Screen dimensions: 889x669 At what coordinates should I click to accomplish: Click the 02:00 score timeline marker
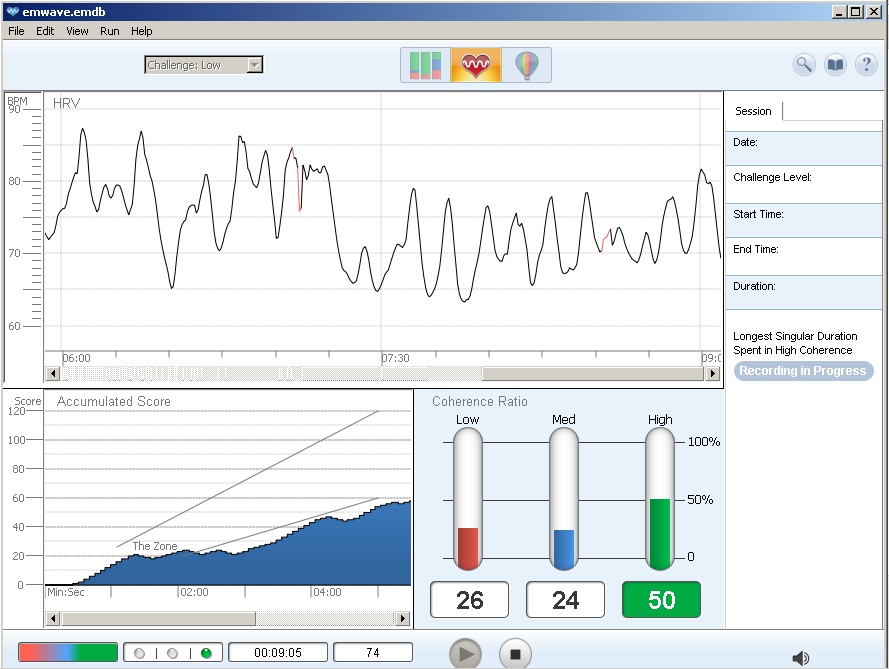point(194,592)
